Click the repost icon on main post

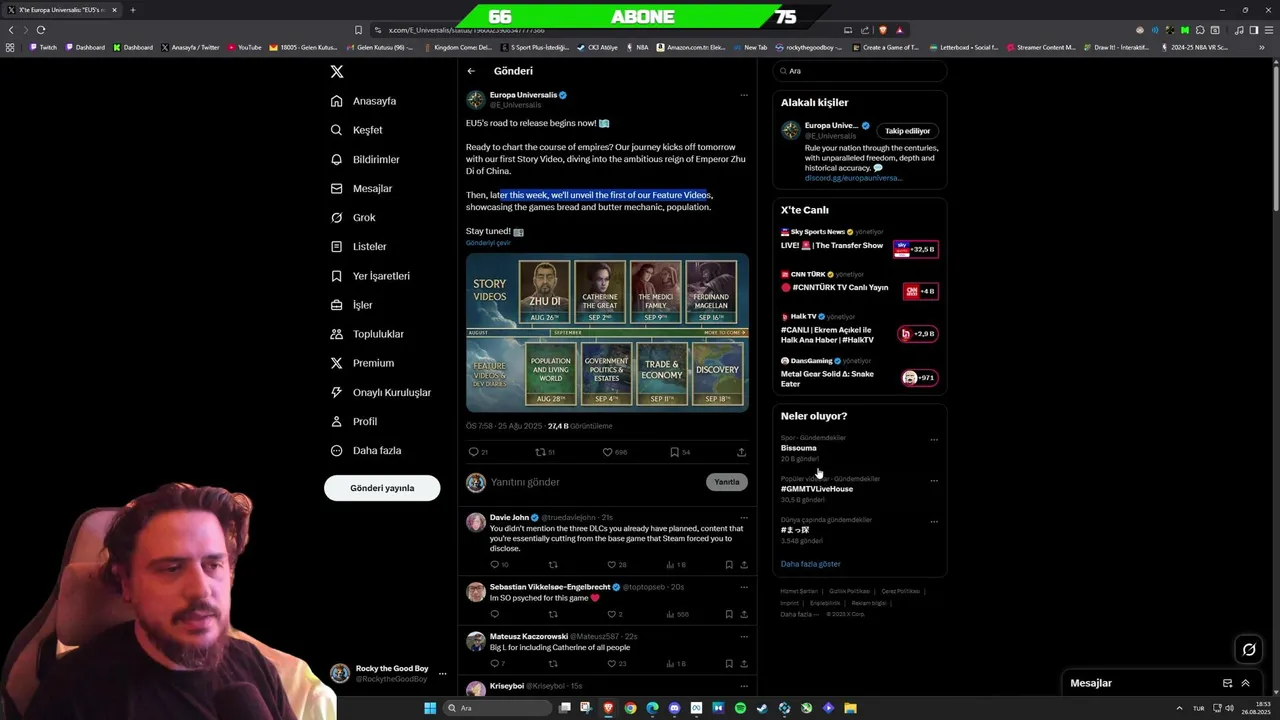pyautogui.click(x=541, y=452)
